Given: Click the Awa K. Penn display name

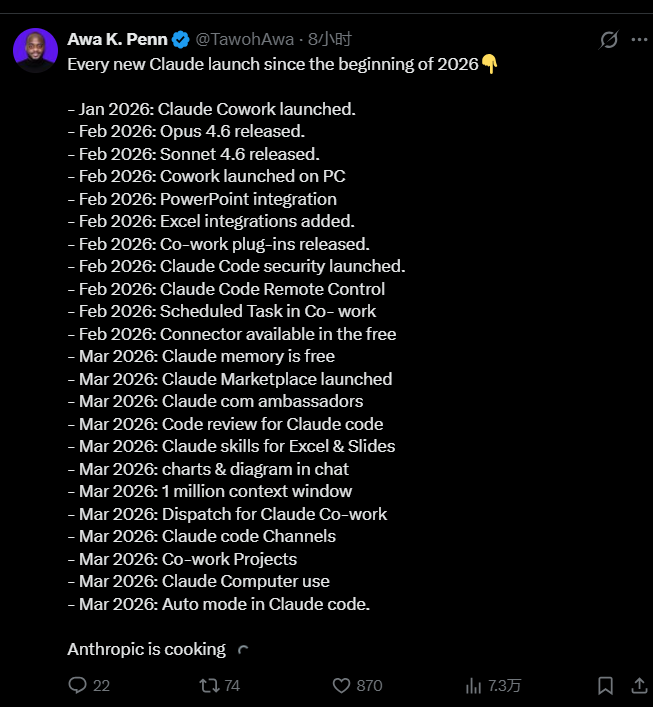Looking at the screenshot, I should point(117,39).
